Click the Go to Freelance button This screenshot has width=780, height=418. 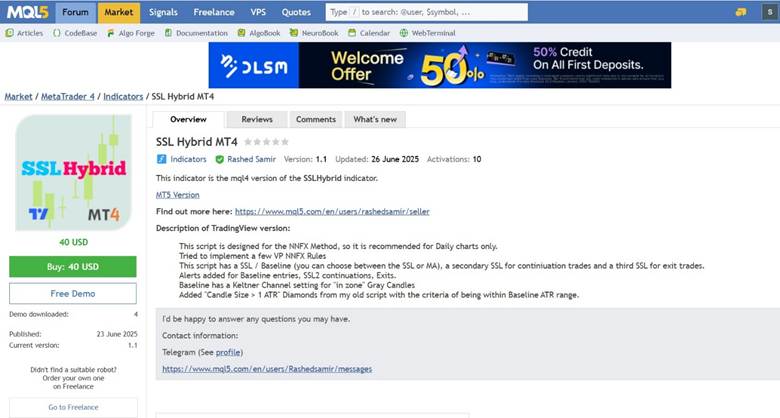[73, 407]
